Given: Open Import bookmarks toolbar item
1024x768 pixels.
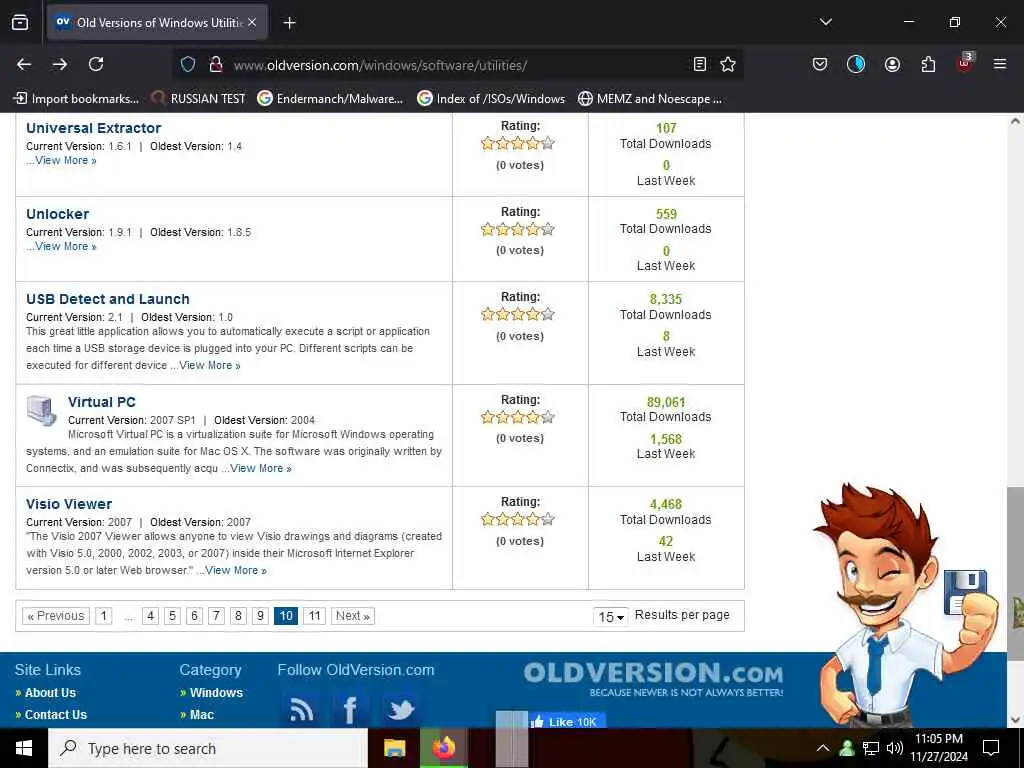Looking at the screenshot, I should coord(76,99).
